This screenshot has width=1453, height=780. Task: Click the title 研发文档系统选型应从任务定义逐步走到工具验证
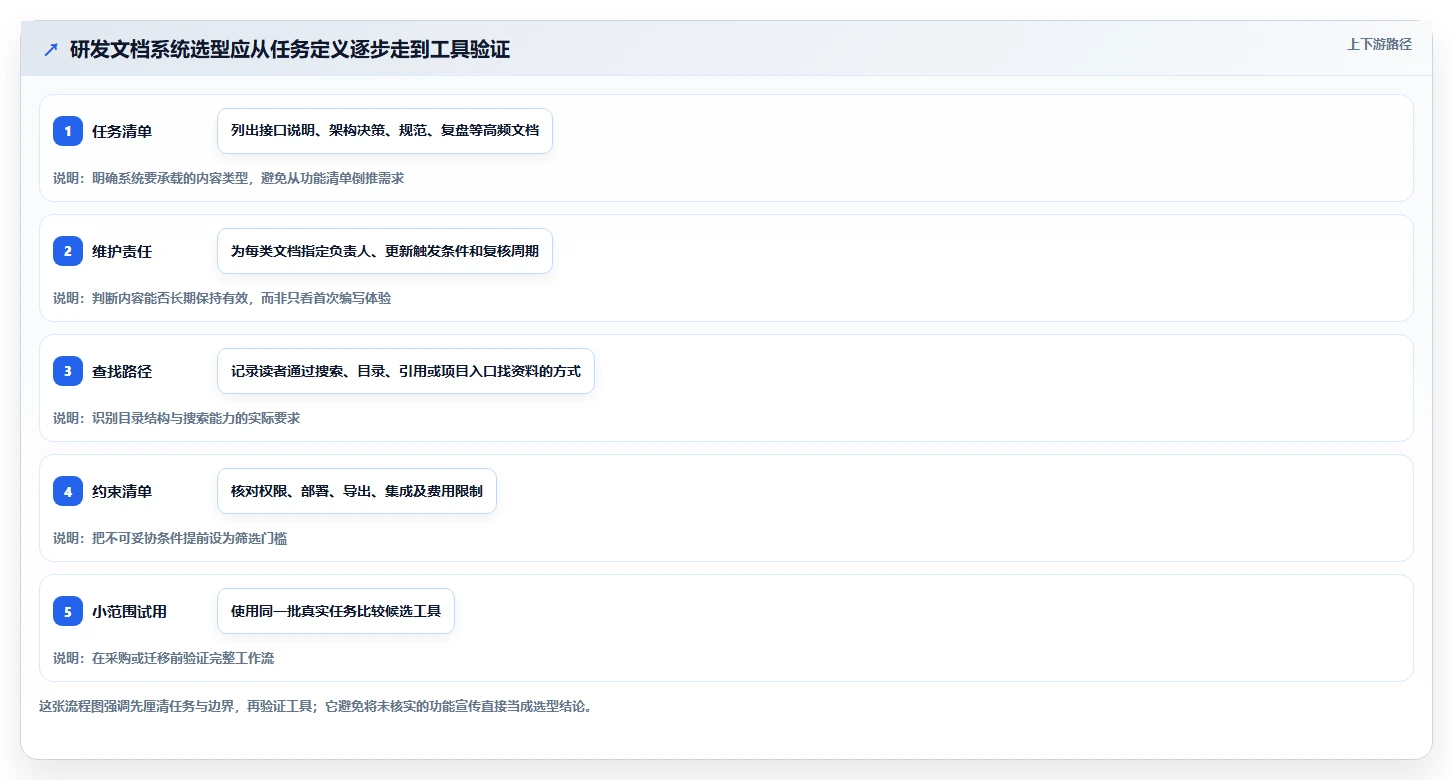(290, 50)
